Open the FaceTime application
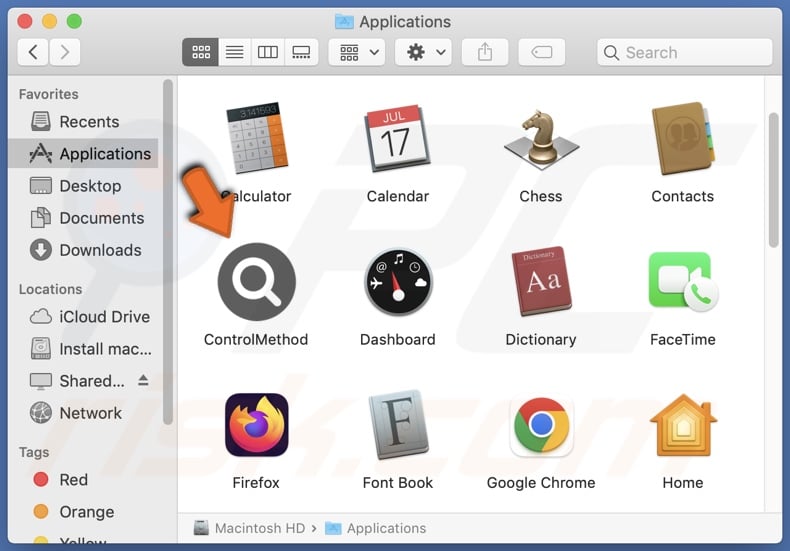790x551 pixels. click(682, 283)
